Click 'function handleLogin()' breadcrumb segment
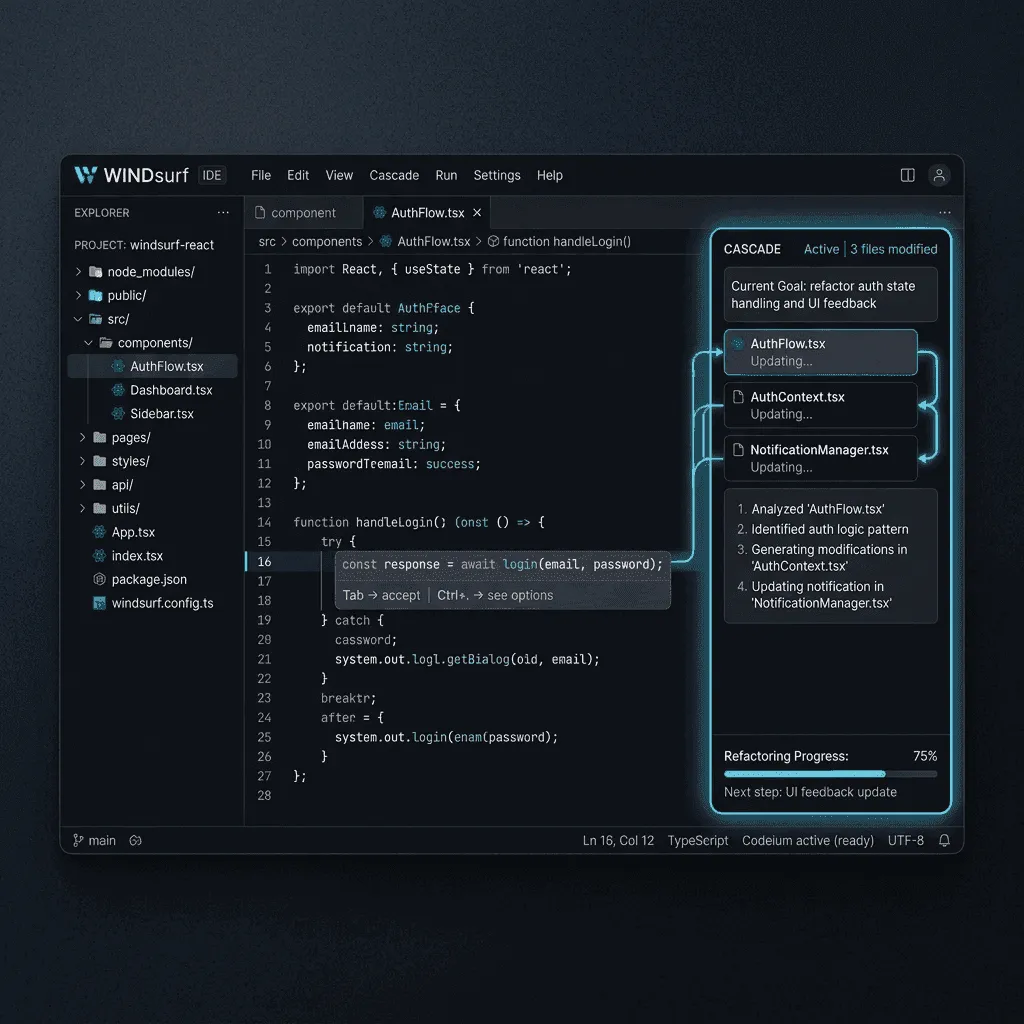Image resolution: width=1024 pixels, height=1024 pixels. point(566,242)
